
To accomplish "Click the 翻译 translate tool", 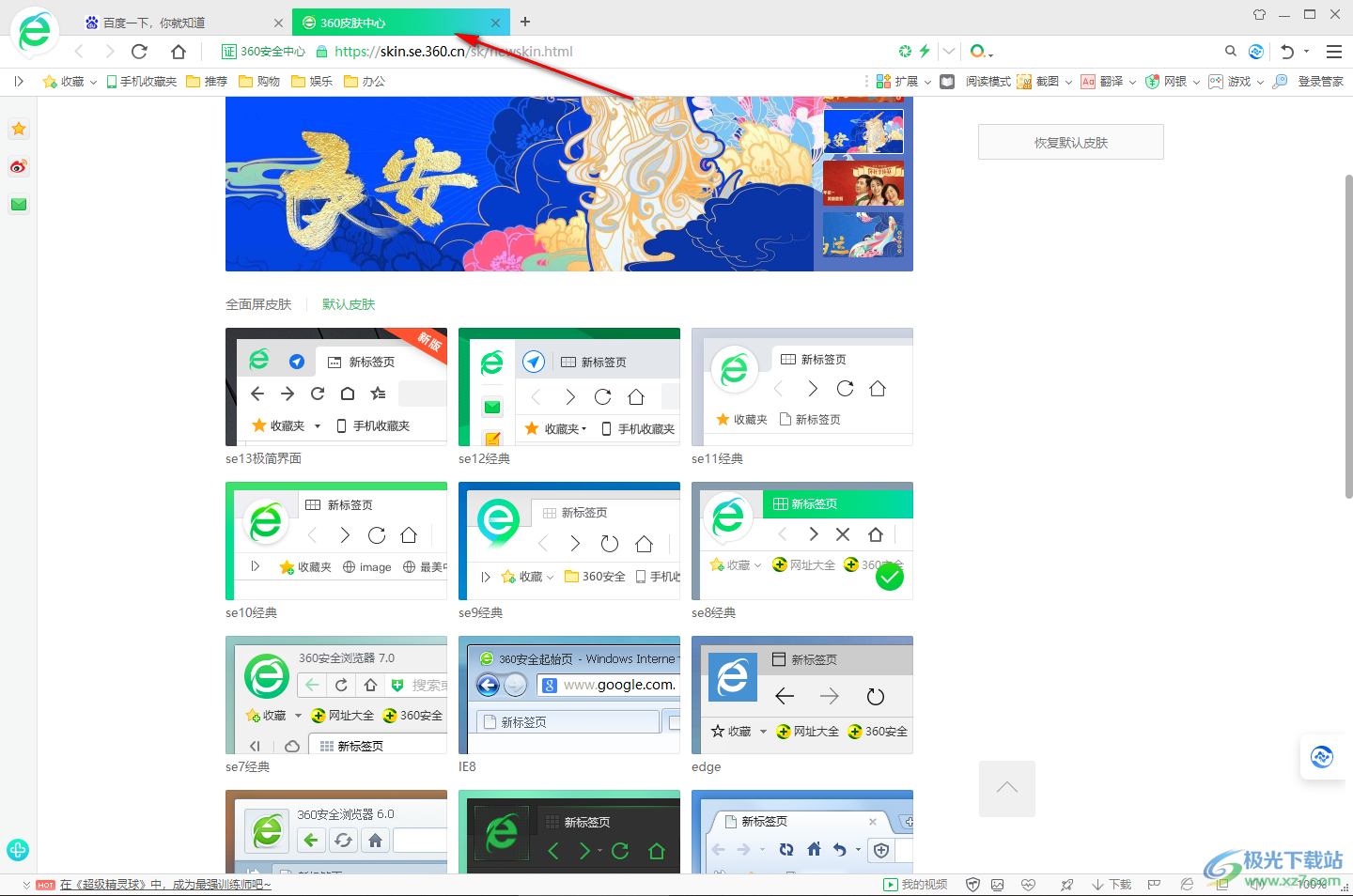I will click(x=1101, y=82).
